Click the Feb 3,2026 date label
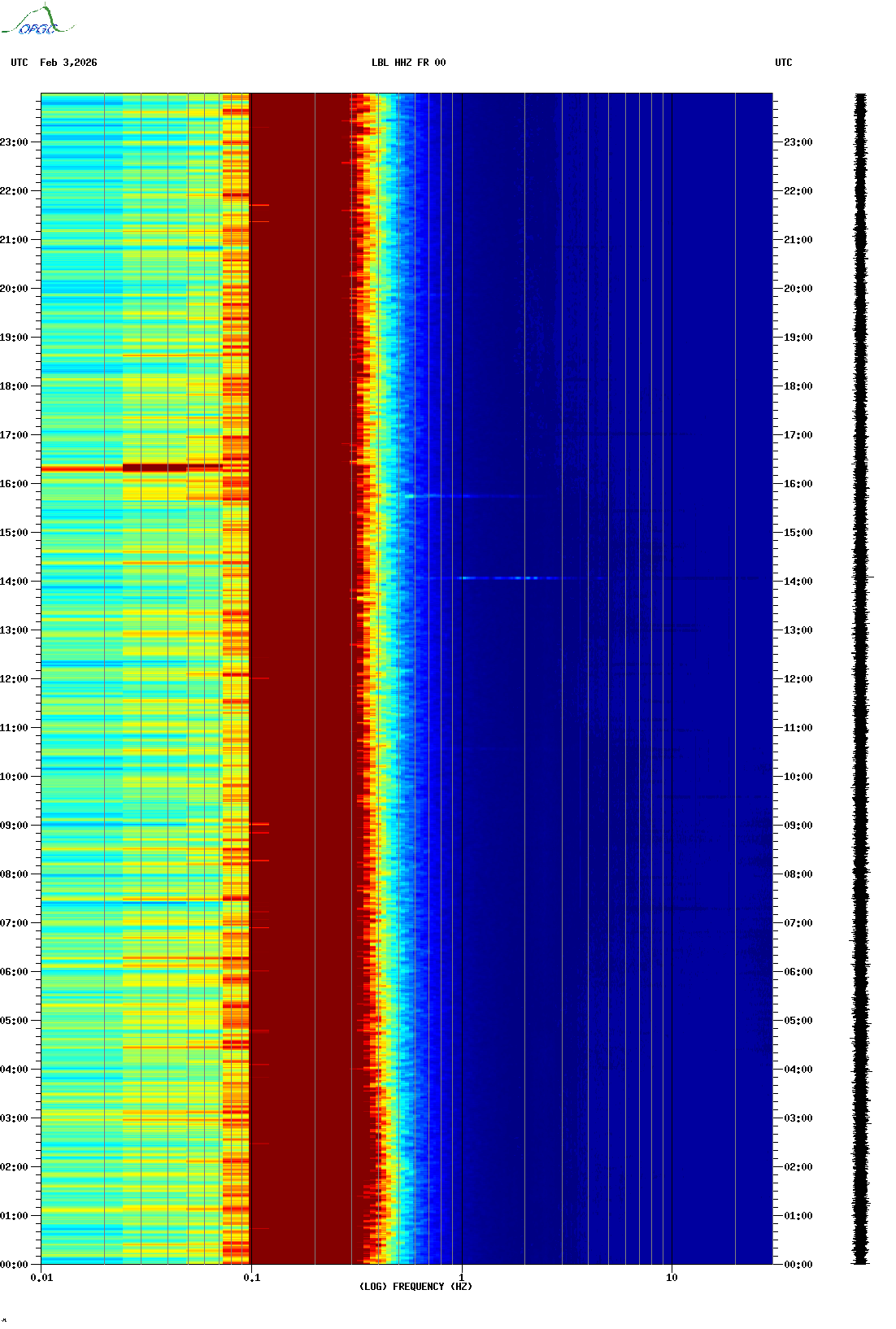 point(68,63)
